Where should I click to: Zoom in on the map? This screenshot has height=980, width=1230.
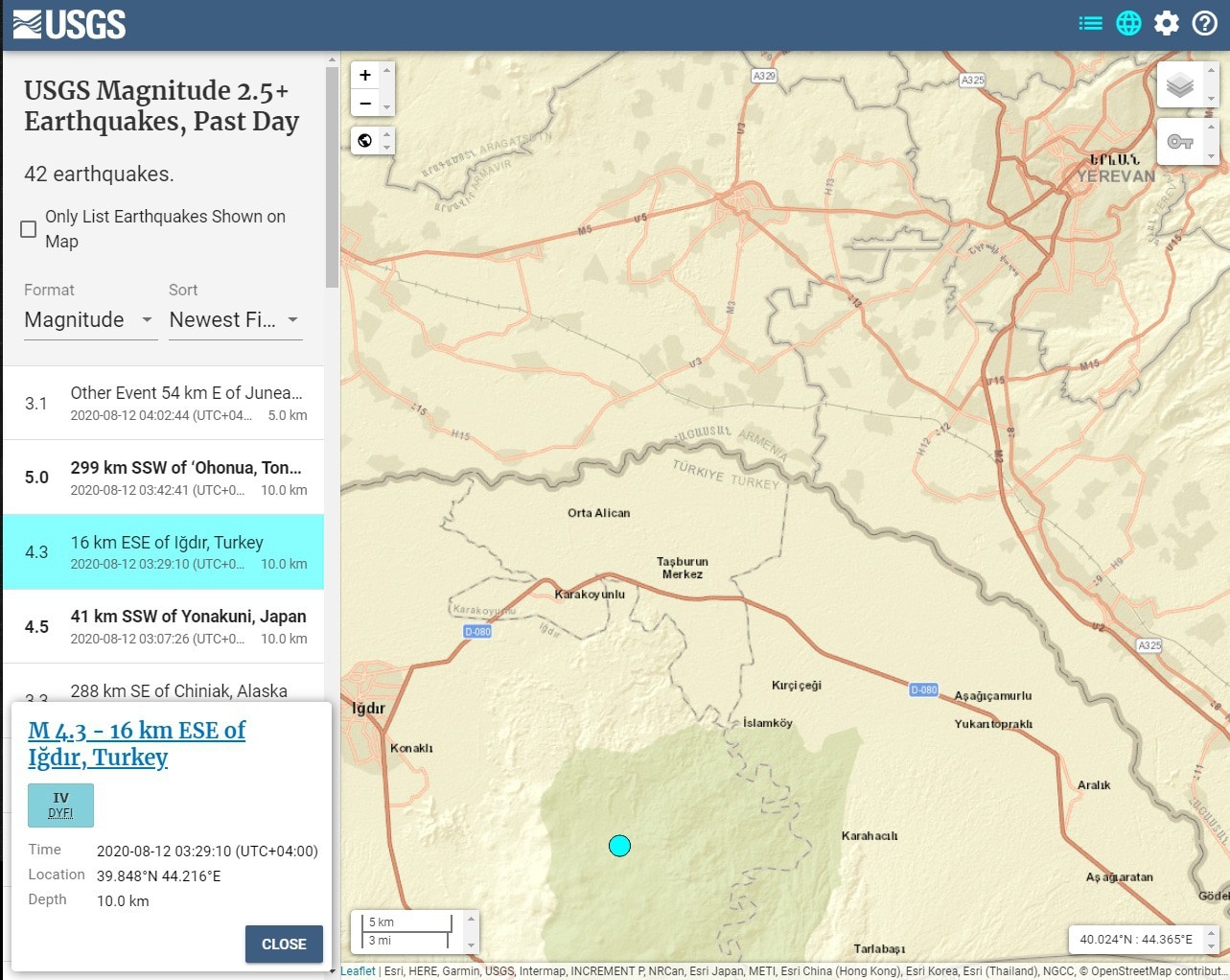click(365, 76)
